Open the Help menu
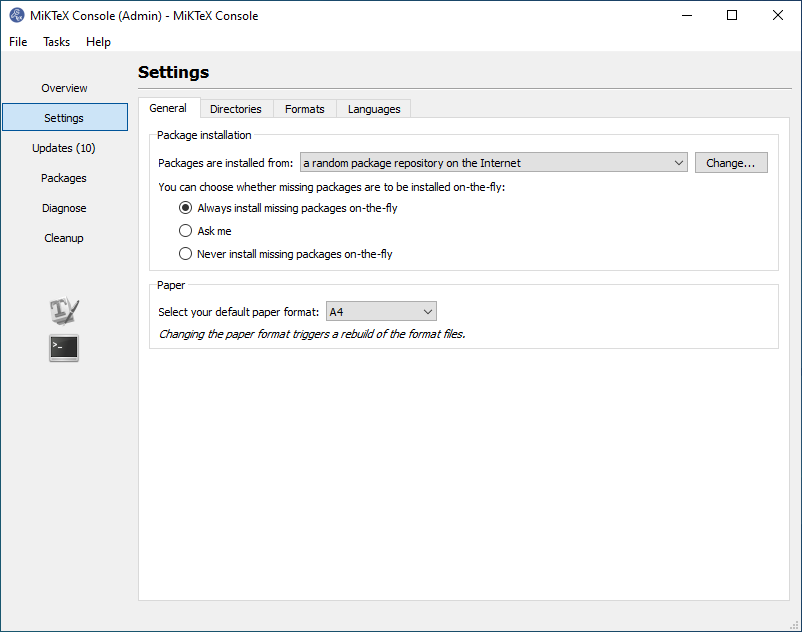The height and width of the screenshot is (632, 802). tap(98, 42)
